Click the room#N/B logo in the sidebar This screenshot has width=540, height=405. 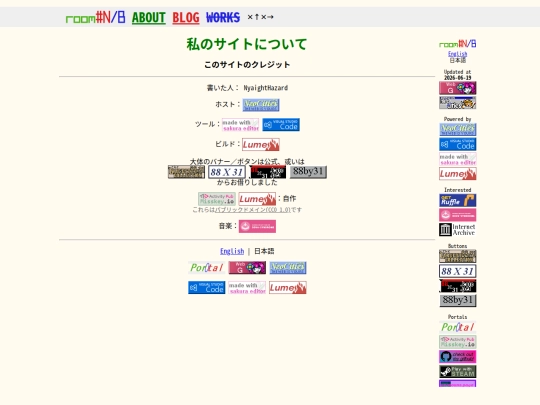458,44
